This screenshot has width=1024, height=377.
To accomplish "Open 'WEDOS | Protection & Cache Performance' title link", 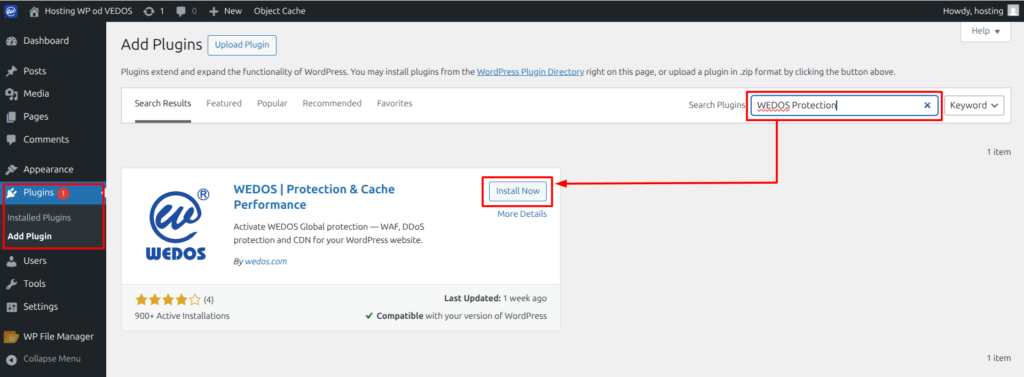I will point(314,197).
